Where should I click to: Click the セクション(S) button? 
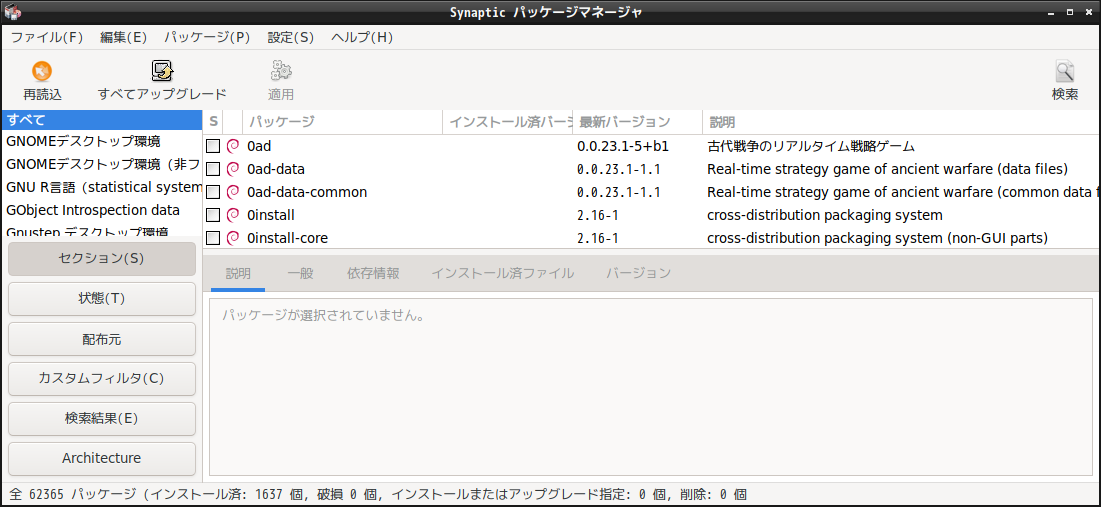[x=102, y=258]
